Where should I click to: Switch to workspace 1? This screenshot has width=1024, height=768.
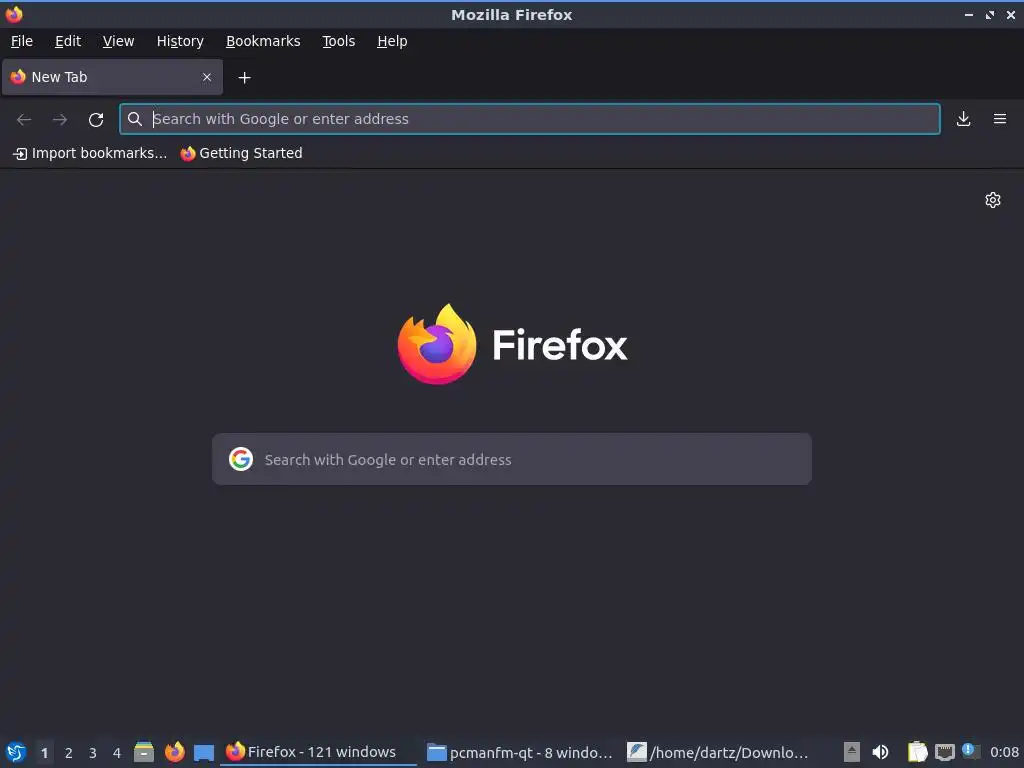pos(44,753)
